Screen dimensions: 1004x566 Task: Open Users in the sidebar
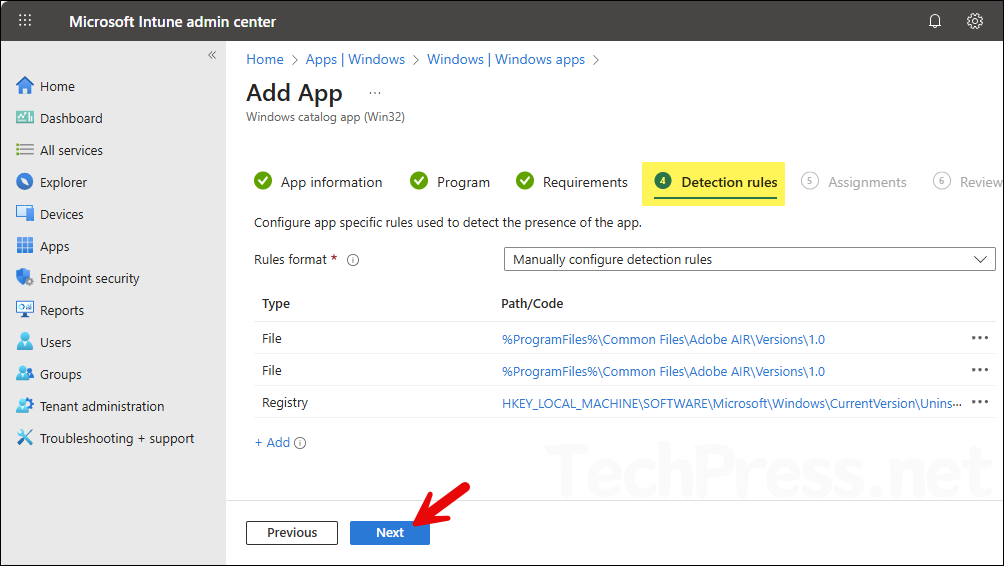[x=56, y=343]
